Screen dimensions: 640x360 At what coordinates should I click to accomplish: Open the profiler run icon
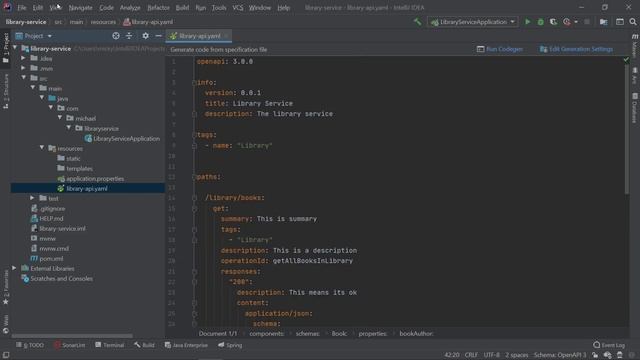(x=567, y=22)
